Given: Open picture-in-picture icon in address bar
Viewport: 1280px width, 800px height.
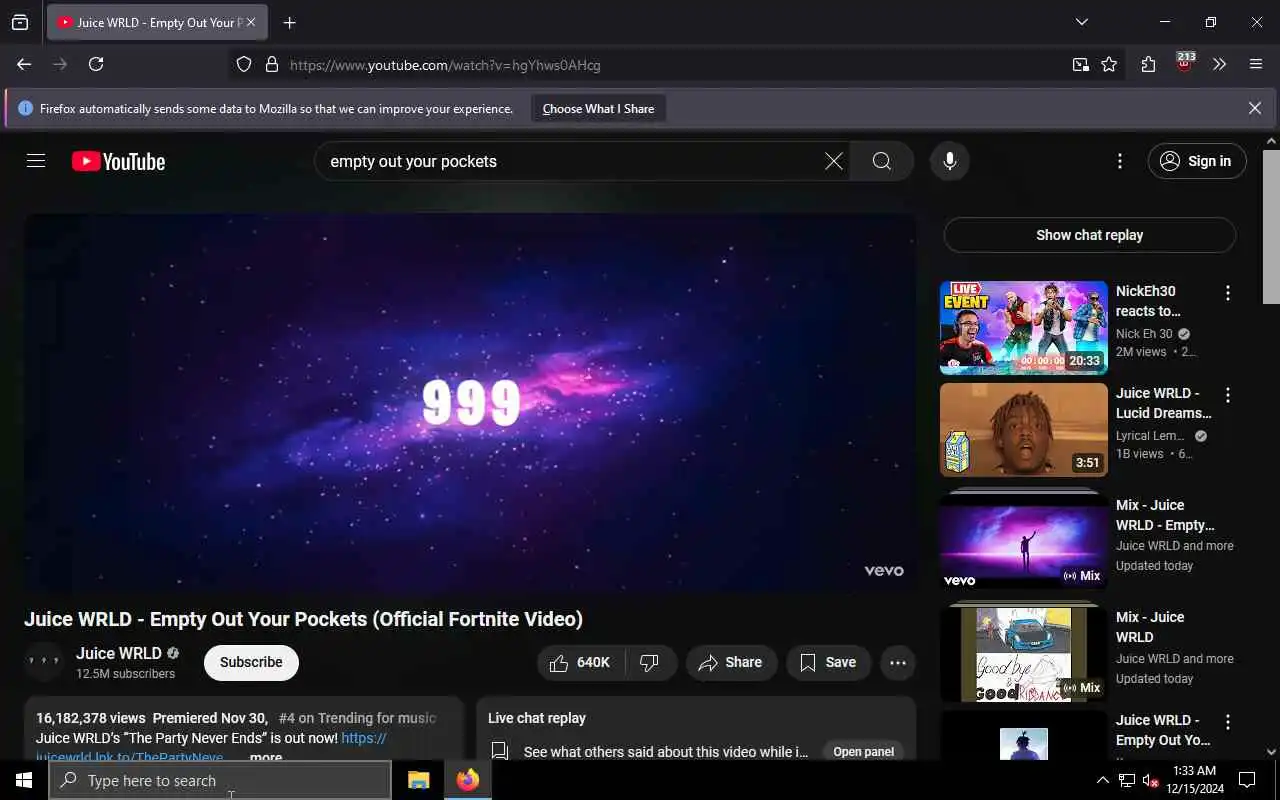Looking at the screenshot, I should (1080, 64).
